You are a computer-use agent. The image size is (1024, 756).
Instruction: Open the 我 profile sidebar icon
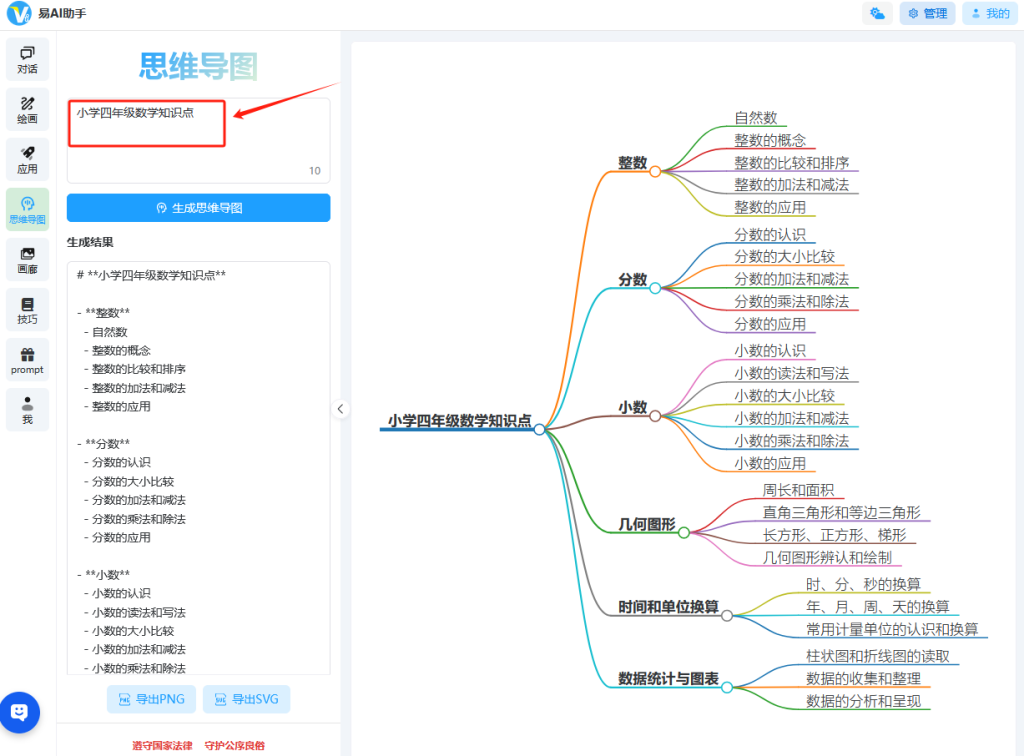point(27,410)
